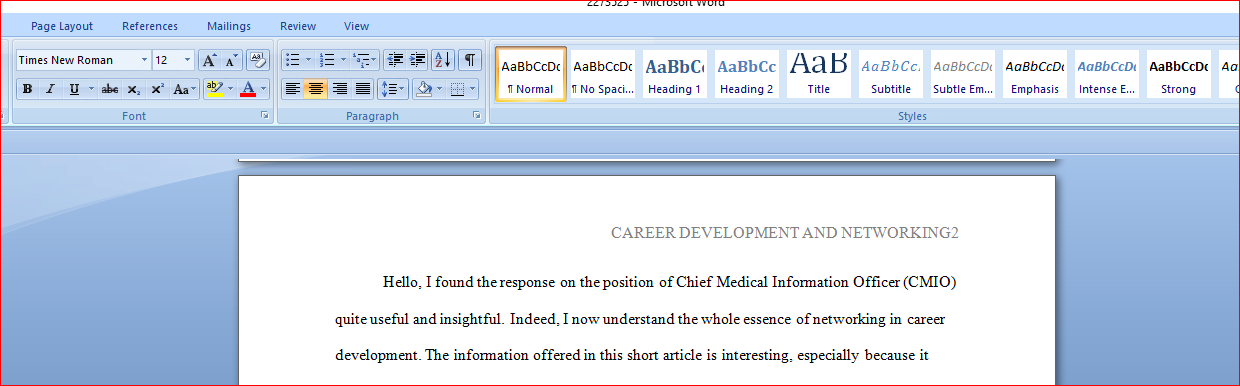Open the References tab

click(x=150, y=26)
